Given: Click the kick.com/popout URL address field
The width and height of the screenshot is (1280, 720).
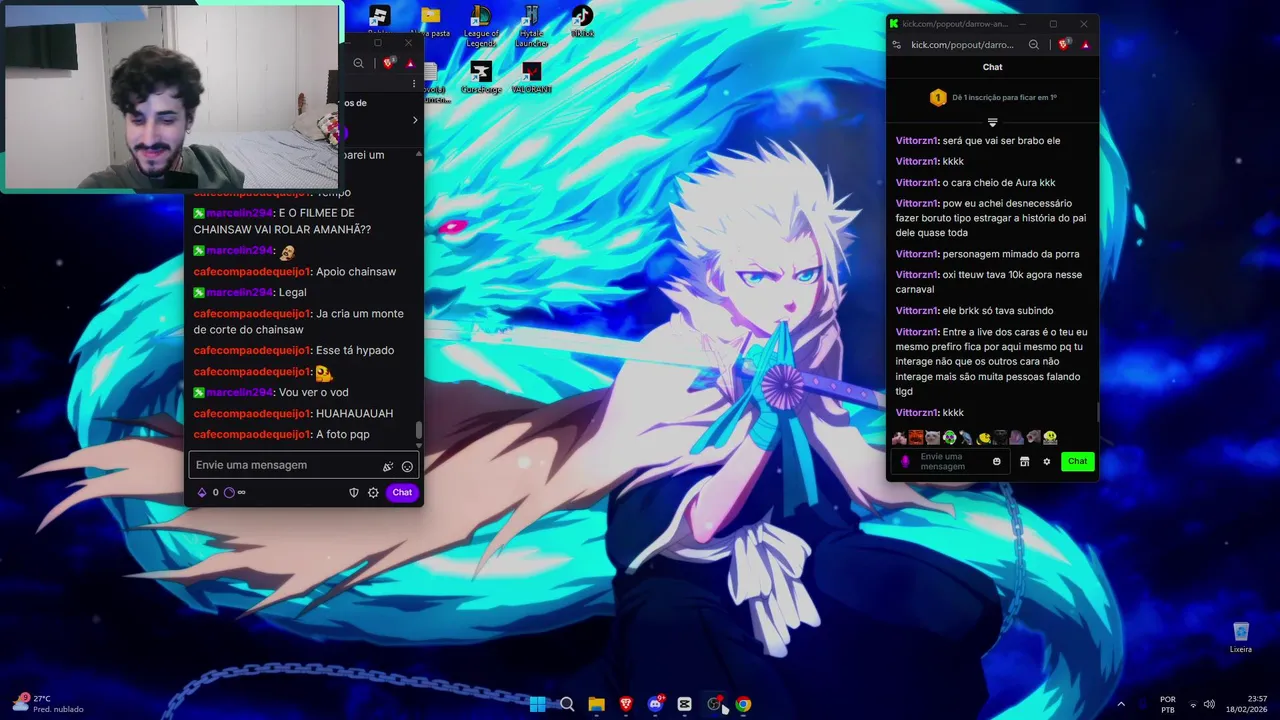Looking at the screenshot, I should coord(962,45).
